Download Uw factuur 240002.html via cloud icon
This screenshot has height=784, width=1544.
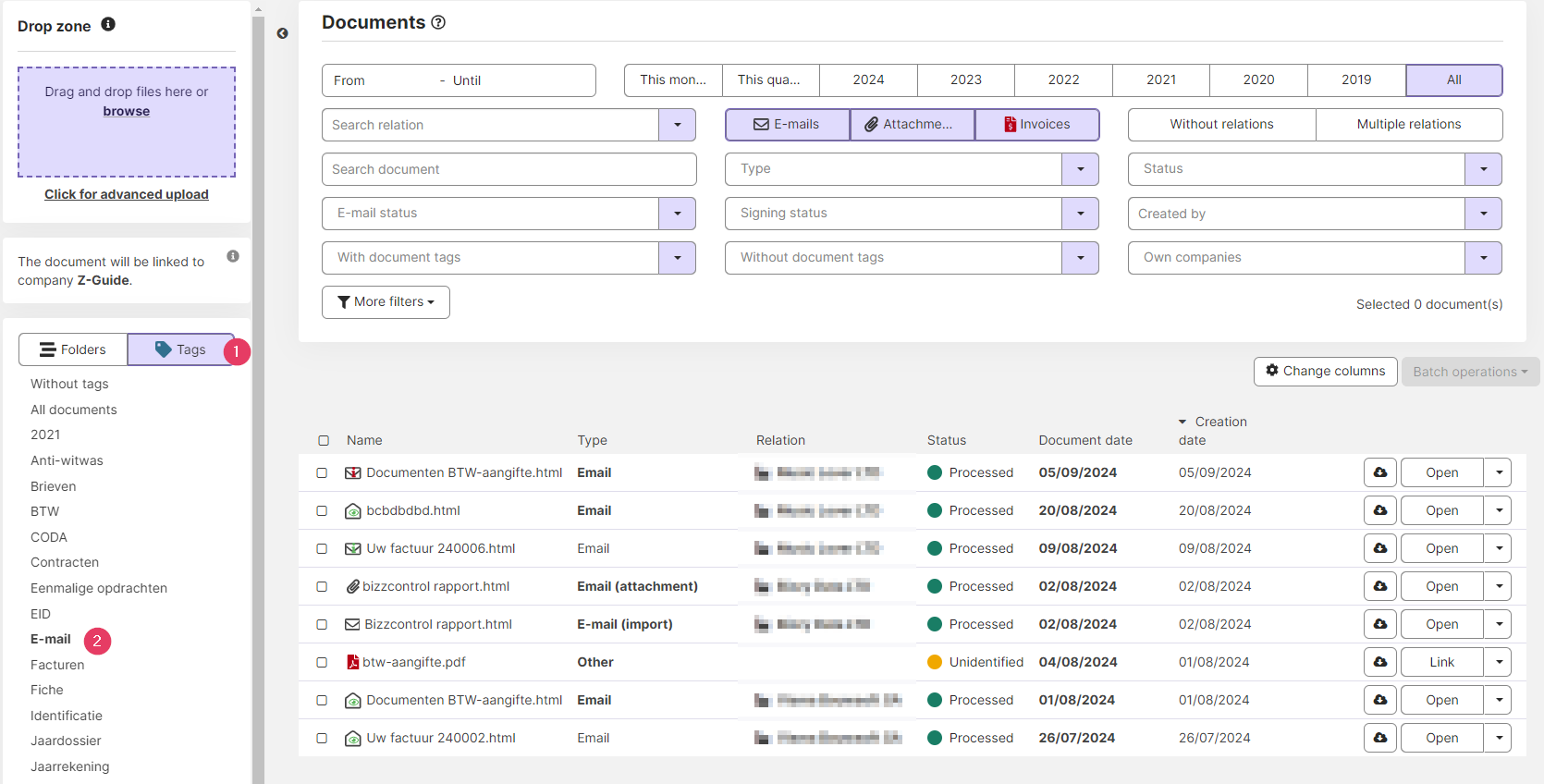click(1379, 738)
